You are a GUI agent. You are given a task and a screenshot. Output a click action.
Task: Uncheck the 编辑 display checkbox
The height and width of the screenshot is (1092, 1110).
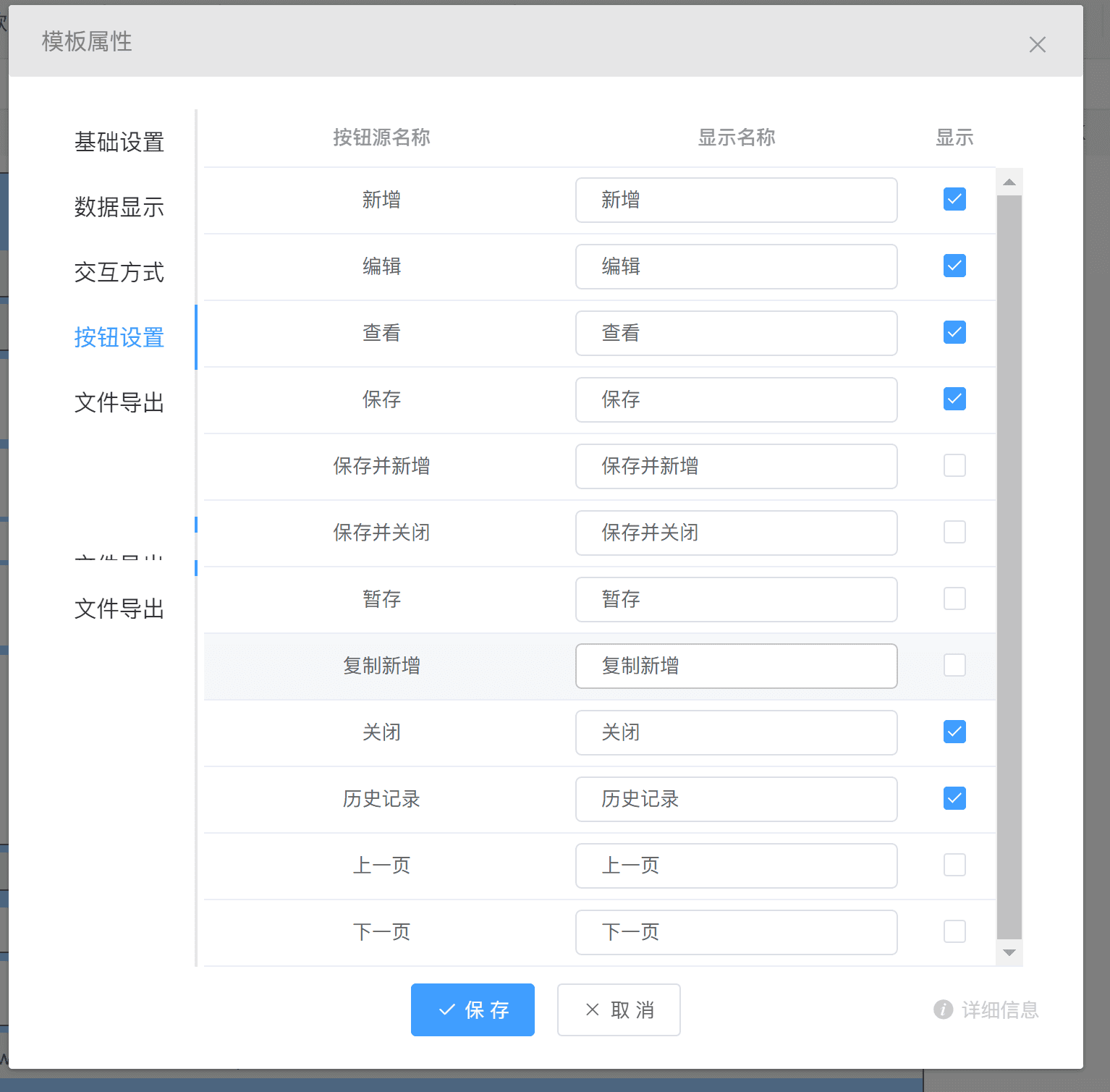954,266
